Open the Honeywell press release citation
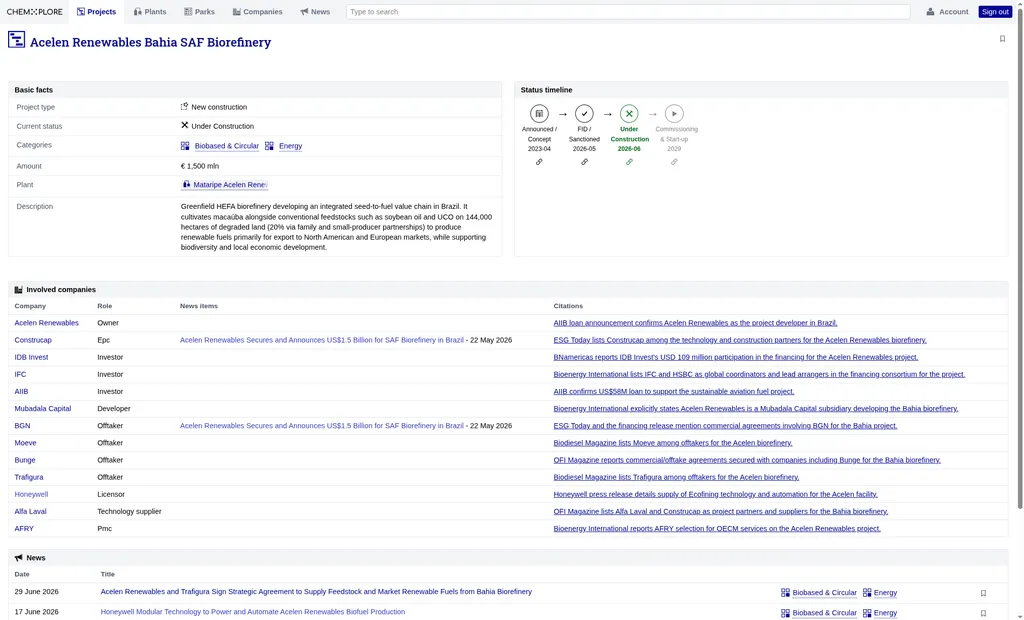Screen dimensions: 1024x620 pyautogui.click(x=715, y=495)
